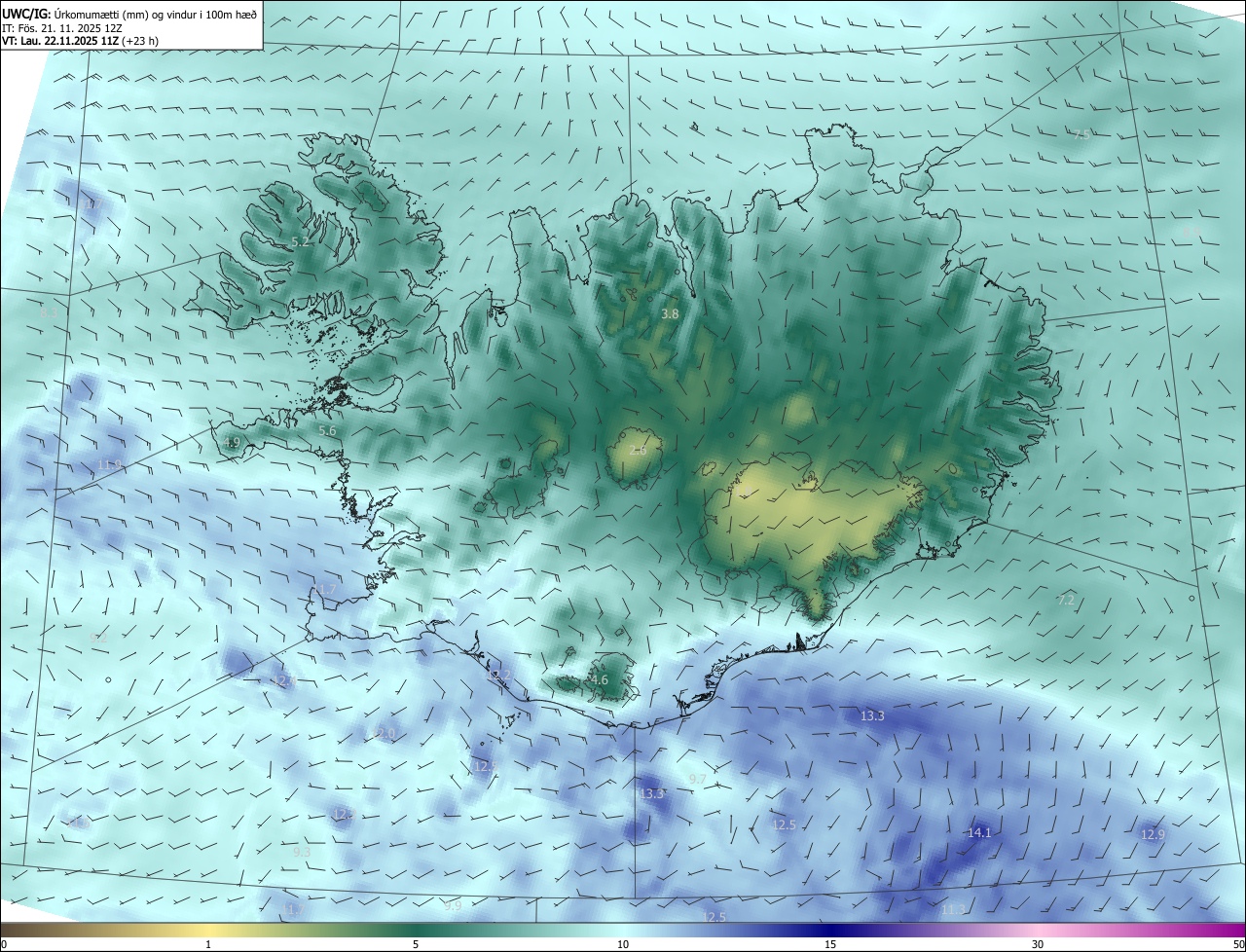Click the 3.8 value label in north Iceland
Viewport: 1246px width, 952px height.
click(670, 313)
